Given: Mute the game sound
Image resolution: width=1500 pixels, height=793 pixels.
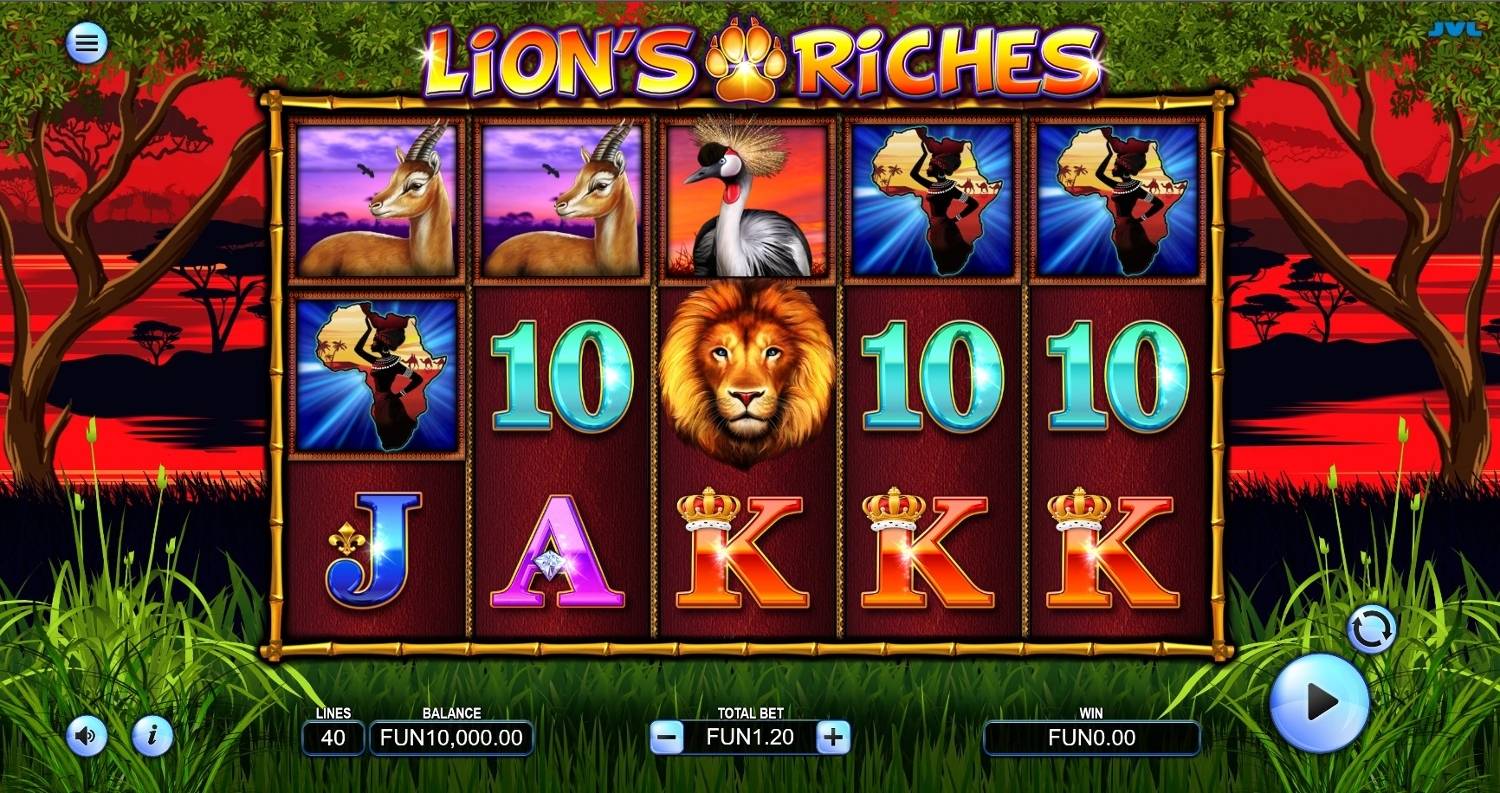Looking at the screenshot, I should pyautogui.click(x=87, y=737).
